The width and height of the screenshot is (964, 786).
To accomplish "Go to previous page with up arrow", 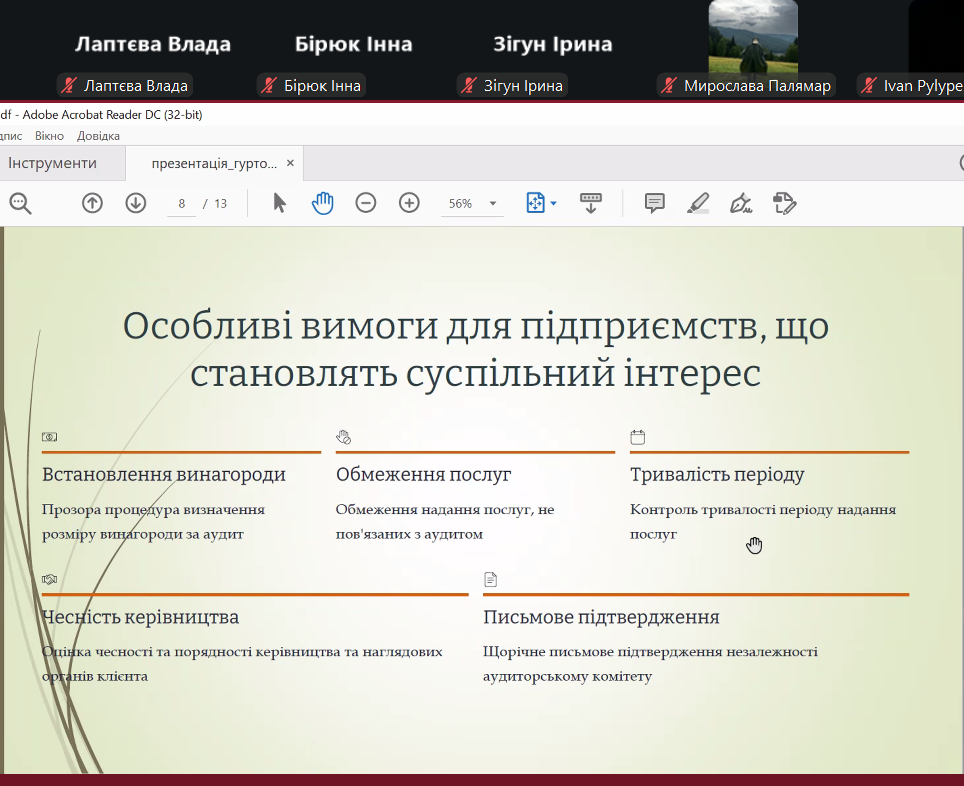I will pos(92,203).
